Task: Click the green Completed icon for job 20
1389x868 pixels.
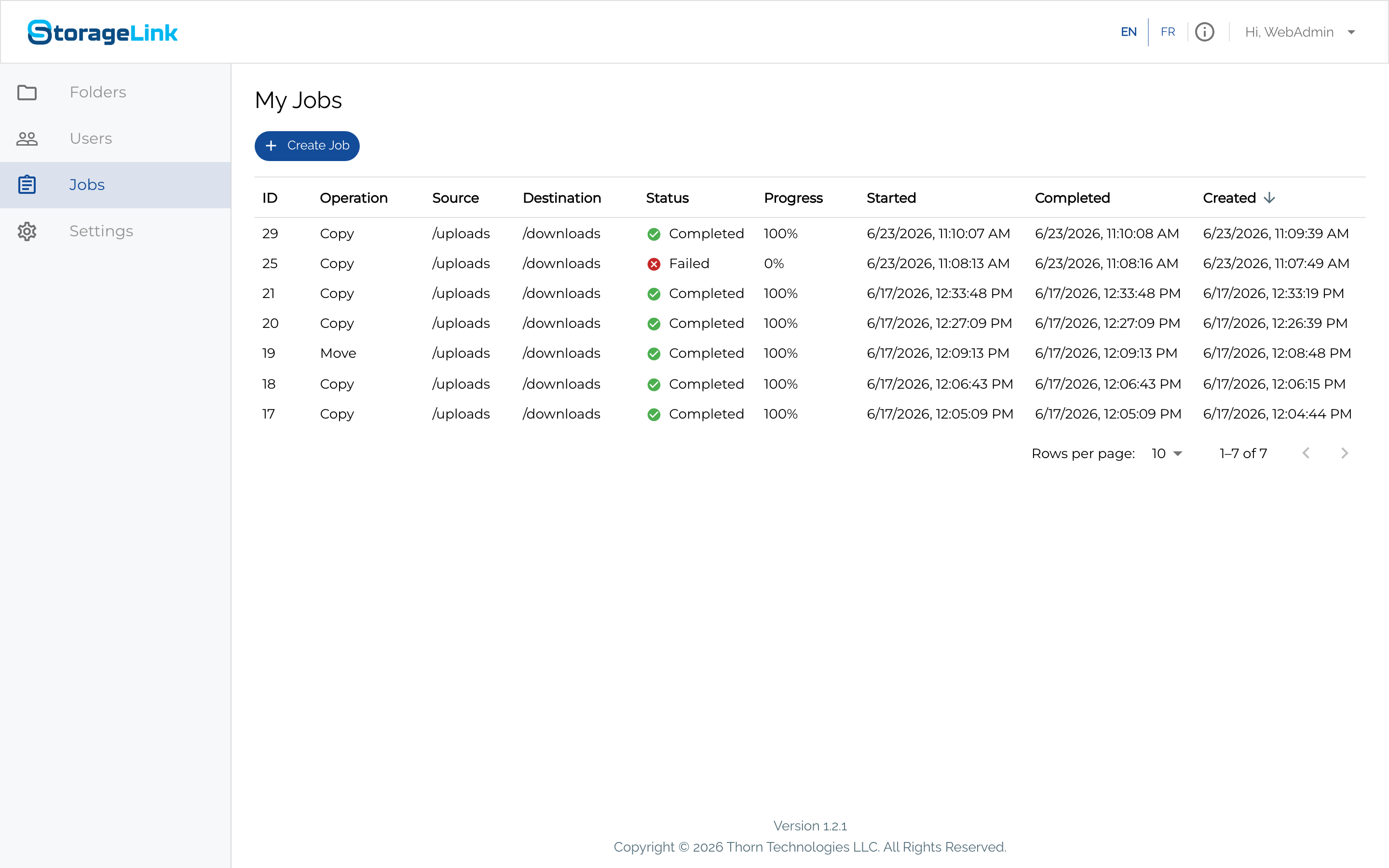Action: click(x=654, y=324)
